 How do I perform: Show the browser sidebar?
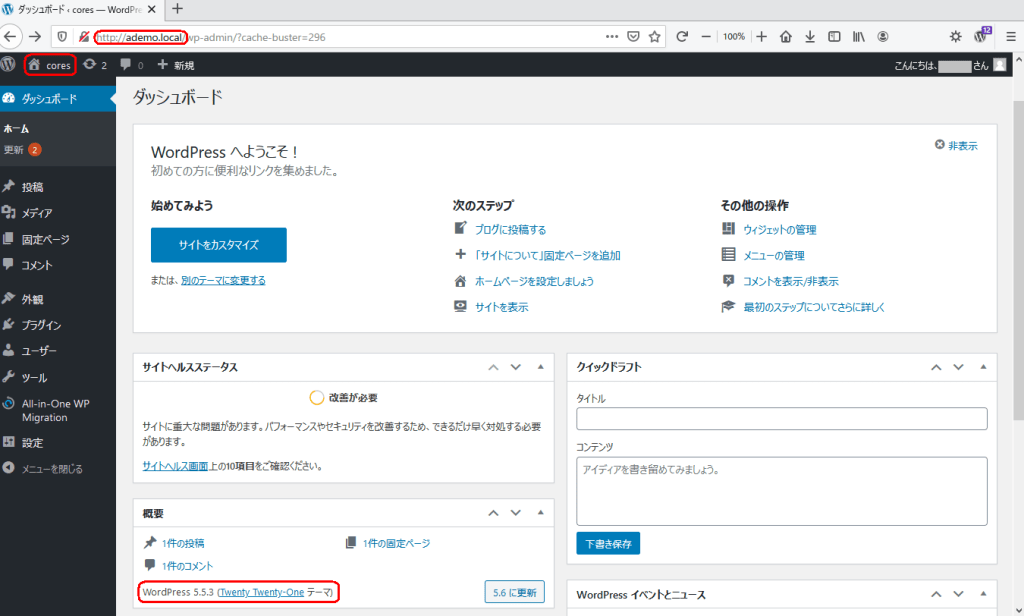[834, 37]
